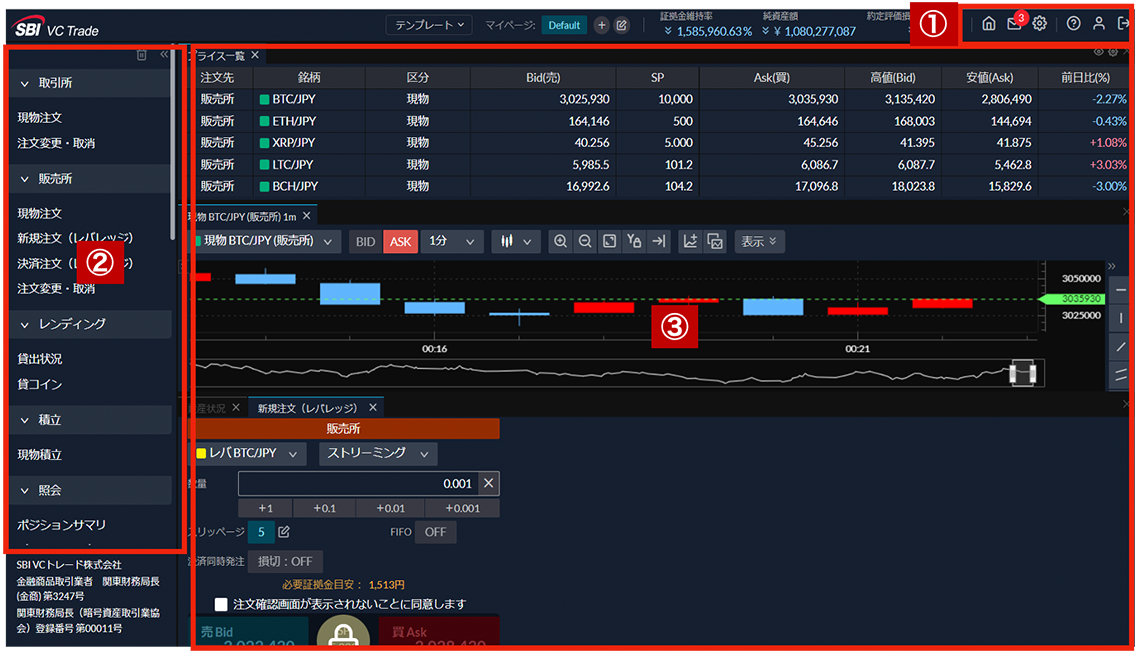Collapse the 取引所 sidebar section

pyautogui.click(x=90, y=83)
